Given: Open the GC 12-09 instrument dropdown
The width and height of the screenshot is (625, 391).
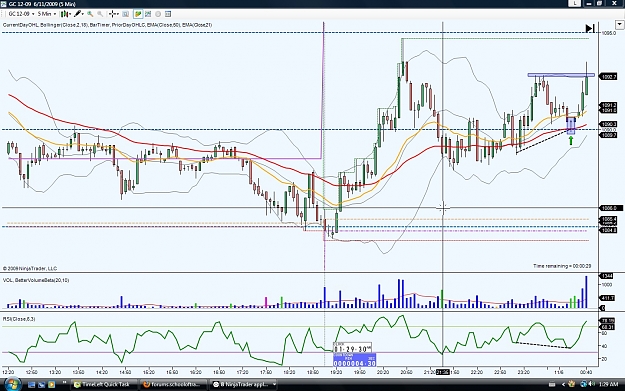Looking at the screenshot, I should coord(21,14).
